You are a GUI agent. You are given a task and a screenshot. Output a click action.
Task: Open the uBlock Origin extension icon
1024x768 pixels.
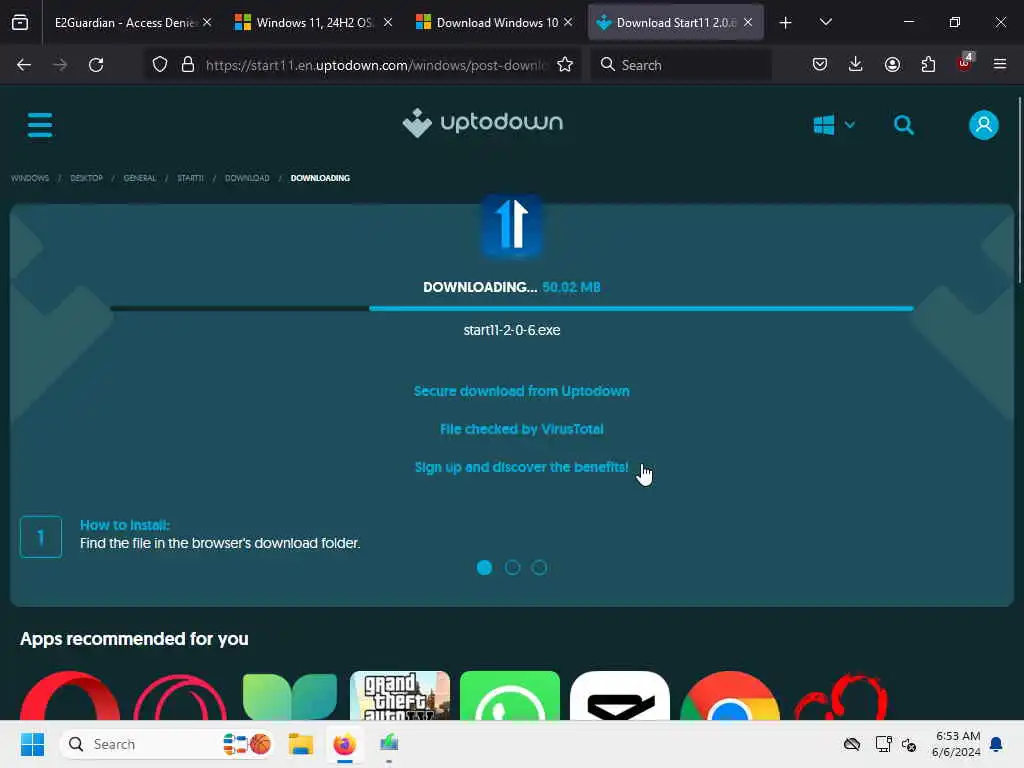(x=965, y=63)
